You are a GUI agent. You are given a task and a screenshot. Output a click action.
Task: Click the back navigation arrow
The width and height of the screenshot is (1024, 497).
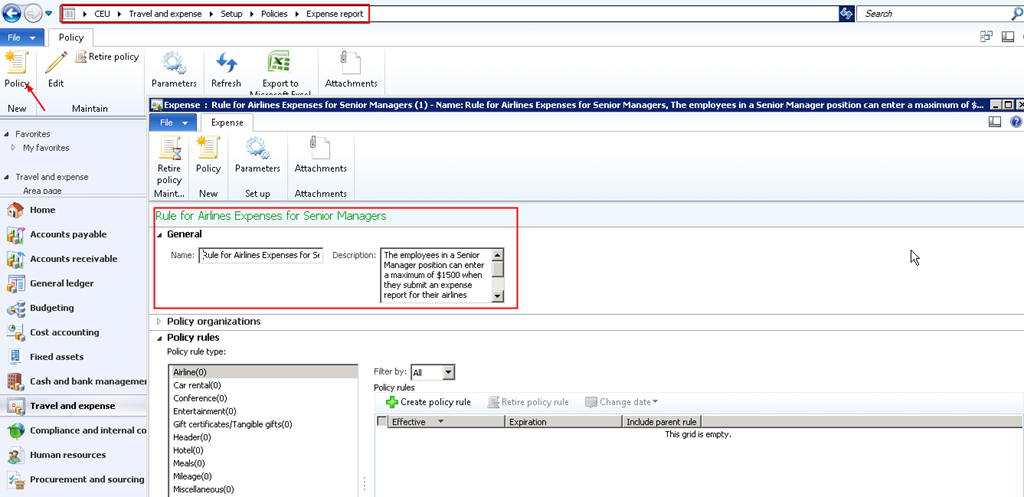pyautogui.click(x=12, y=14)
